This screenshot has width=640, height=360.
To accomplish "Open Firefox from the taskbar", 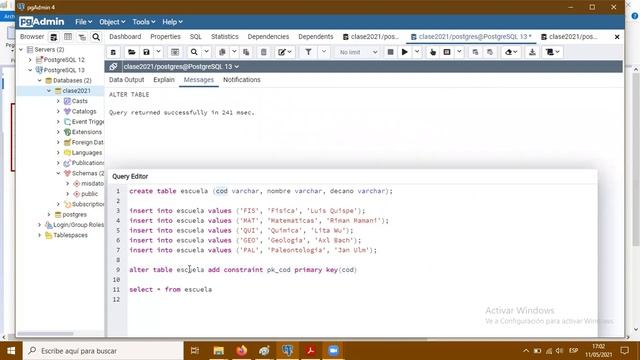I will pos(242,351).
